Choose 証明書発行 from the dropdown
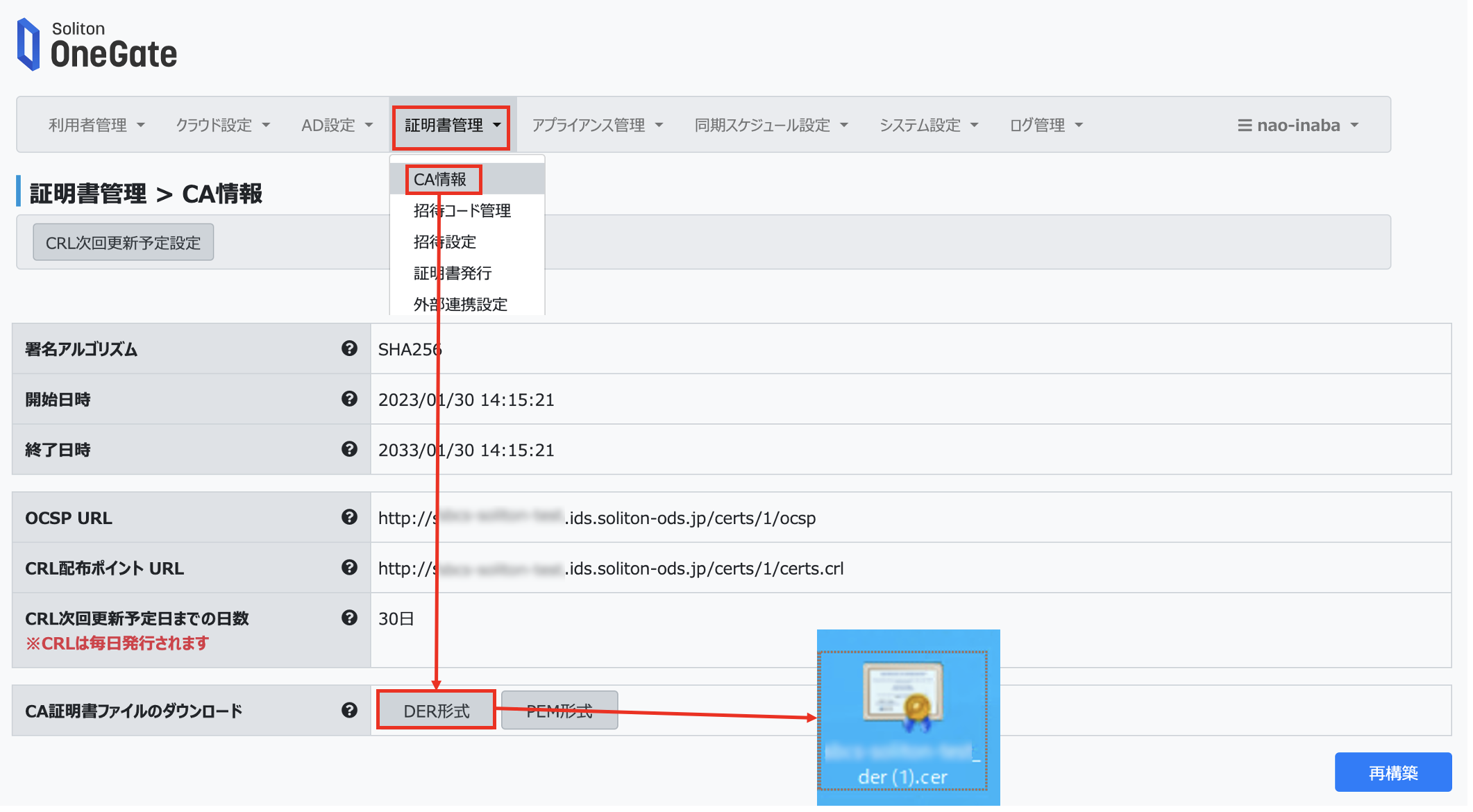The height and width of the screenshot is (812, 1473). click(467, 273)
